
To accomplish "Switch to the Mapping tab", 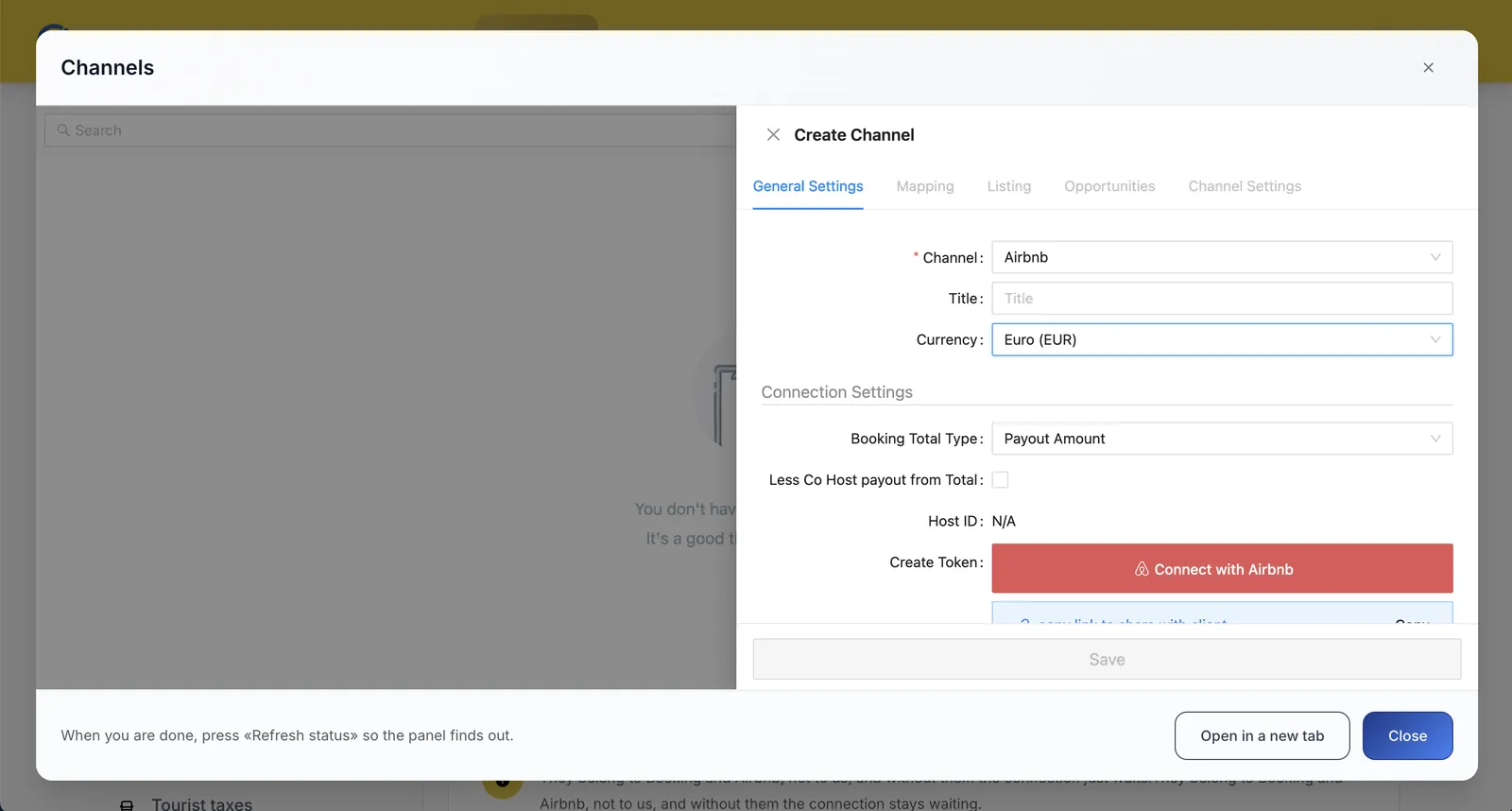I will [925, 186].
